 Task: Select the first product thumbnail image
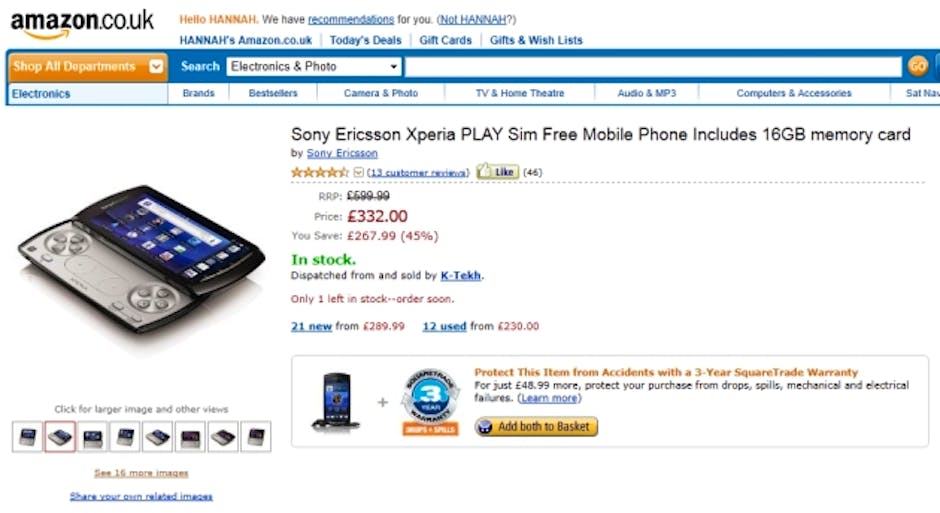[28, 437]
